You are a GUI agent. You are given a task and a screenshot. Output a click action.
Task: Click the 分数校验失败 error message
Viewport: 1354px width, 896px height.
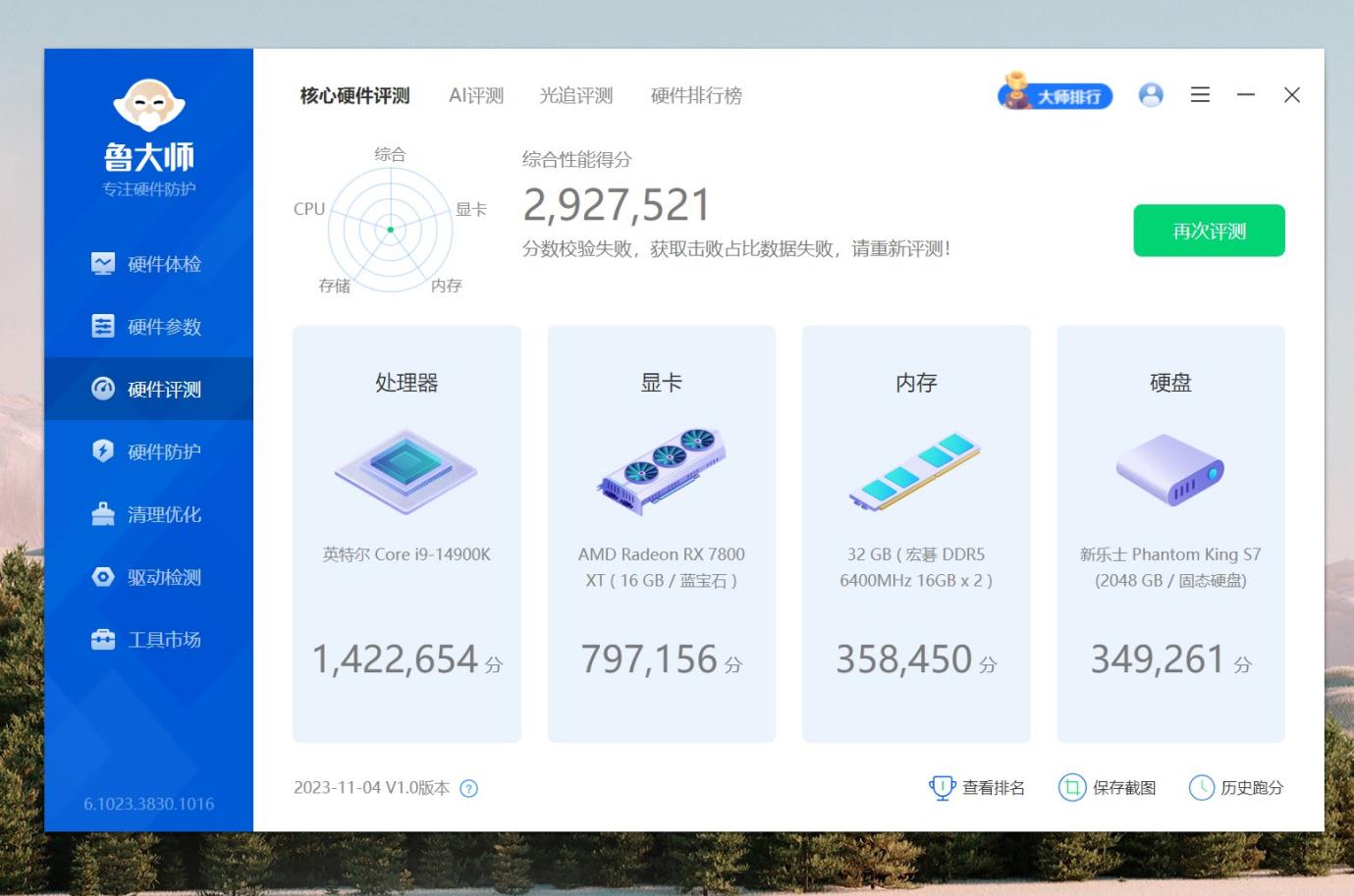click(x=736, y=249)
